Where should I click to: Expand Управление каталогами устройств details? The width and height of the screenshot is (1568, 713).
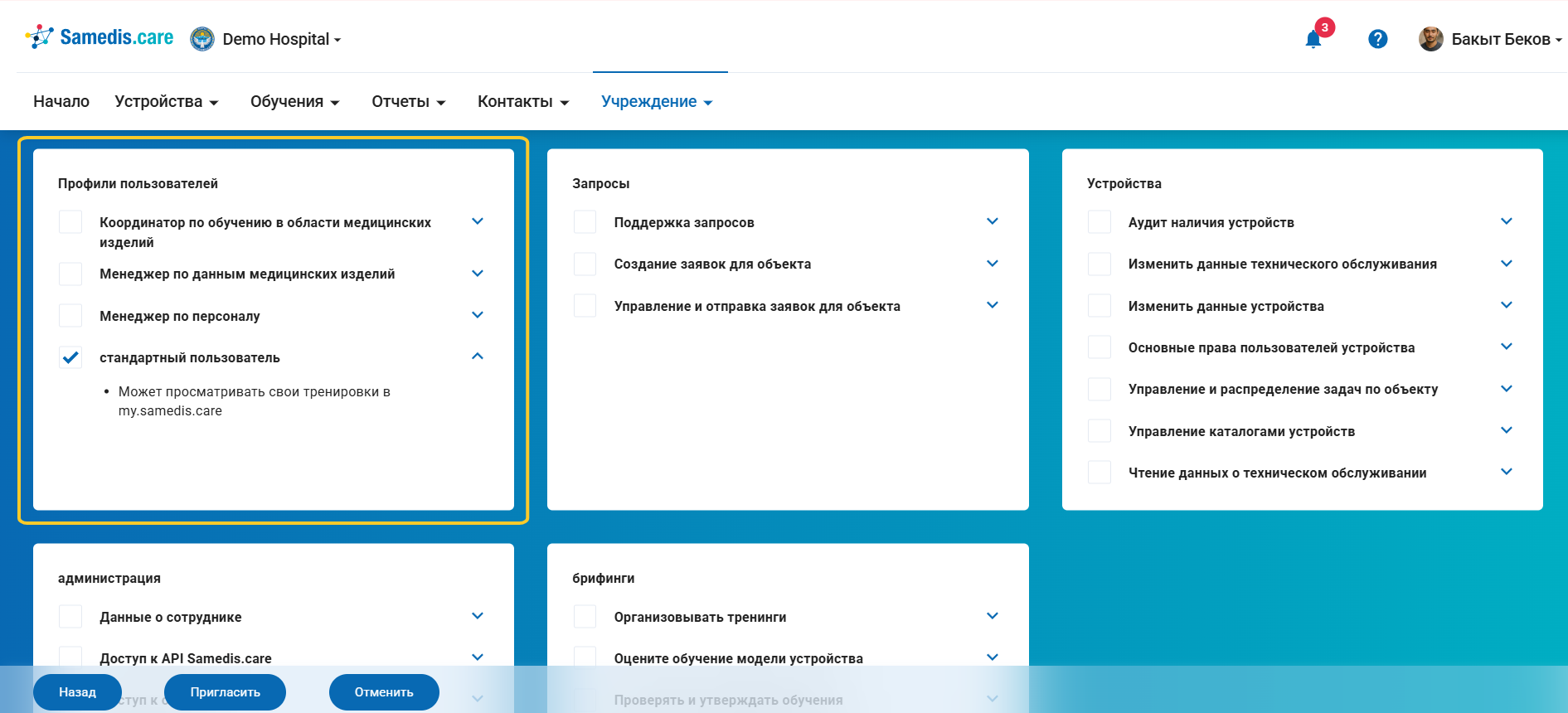(x=1506, y=430)
